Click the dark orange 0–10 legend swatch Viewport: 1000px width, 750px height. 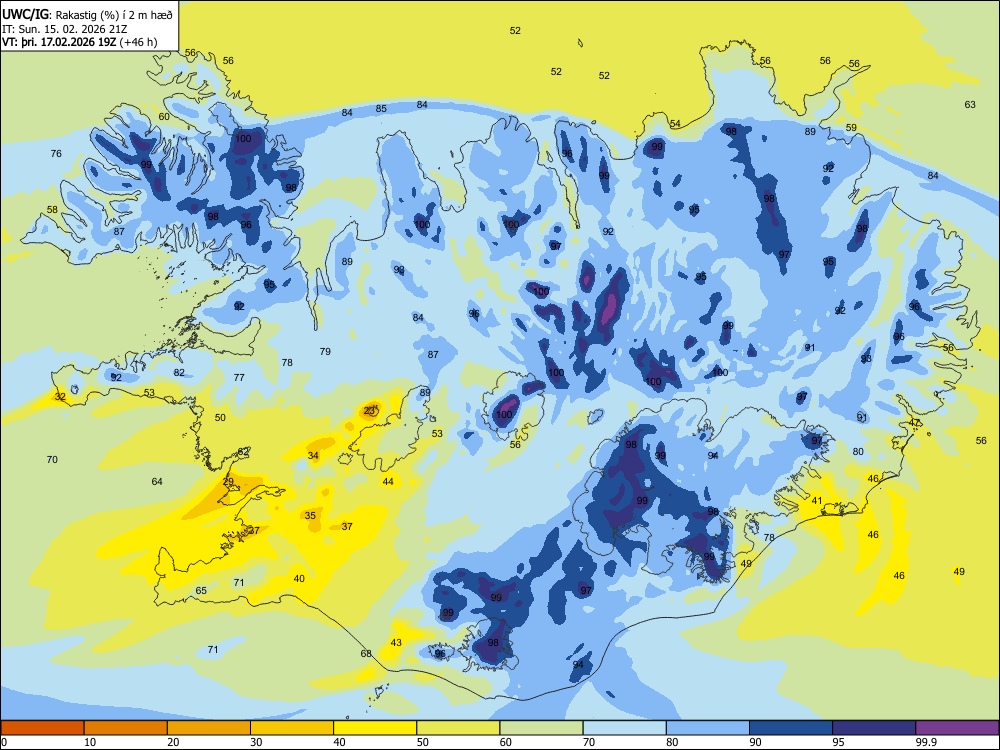42,728
